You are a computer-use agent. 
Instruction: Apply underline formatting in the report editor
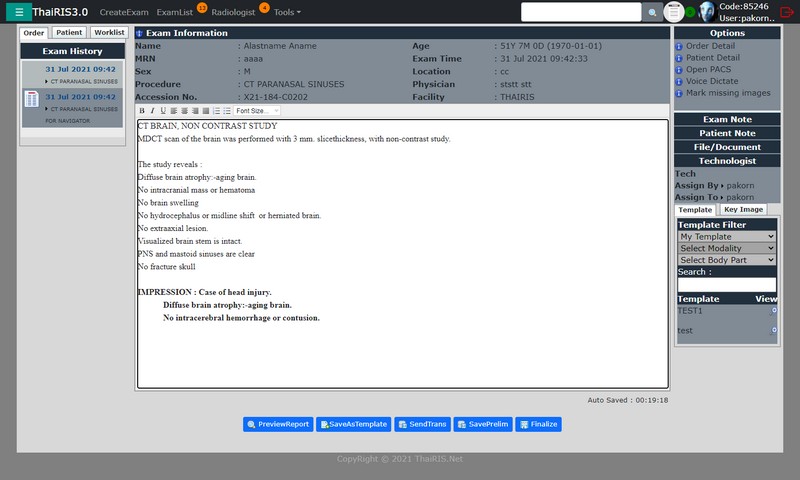(163, 111)
